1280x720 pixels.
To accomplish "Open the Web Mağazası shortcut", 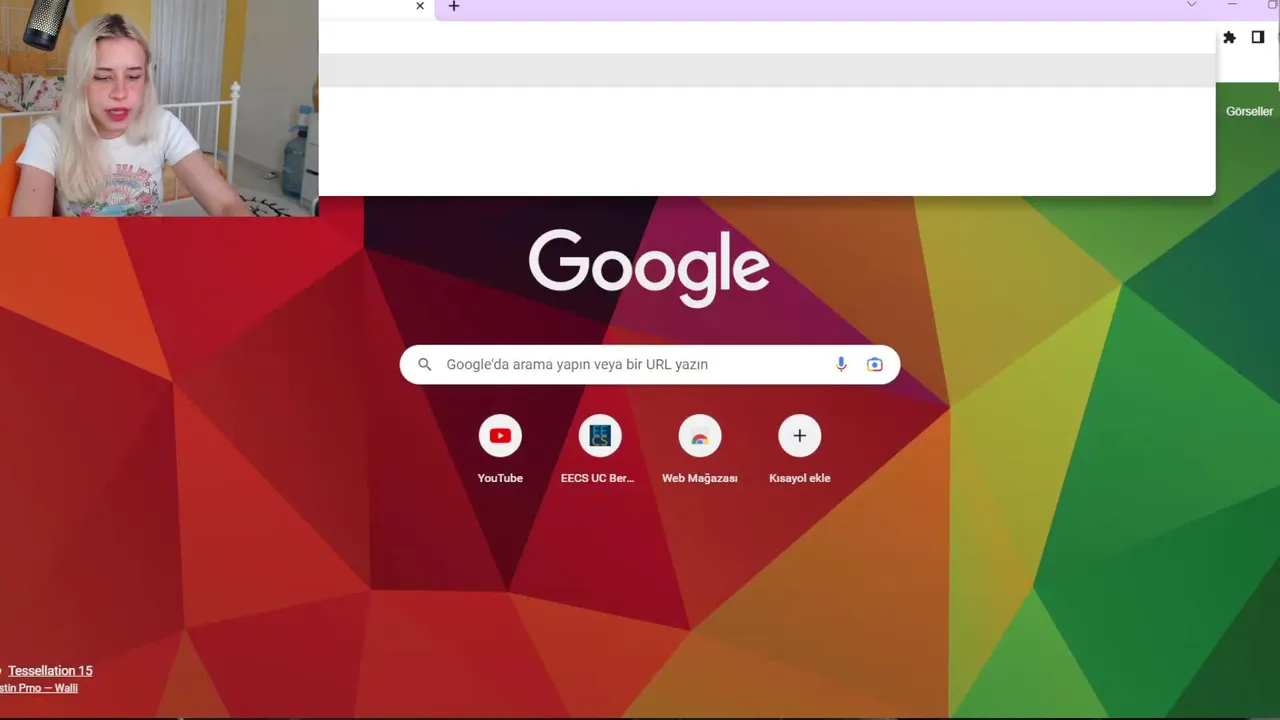I will pyautogui.click(x=700, y=451).
